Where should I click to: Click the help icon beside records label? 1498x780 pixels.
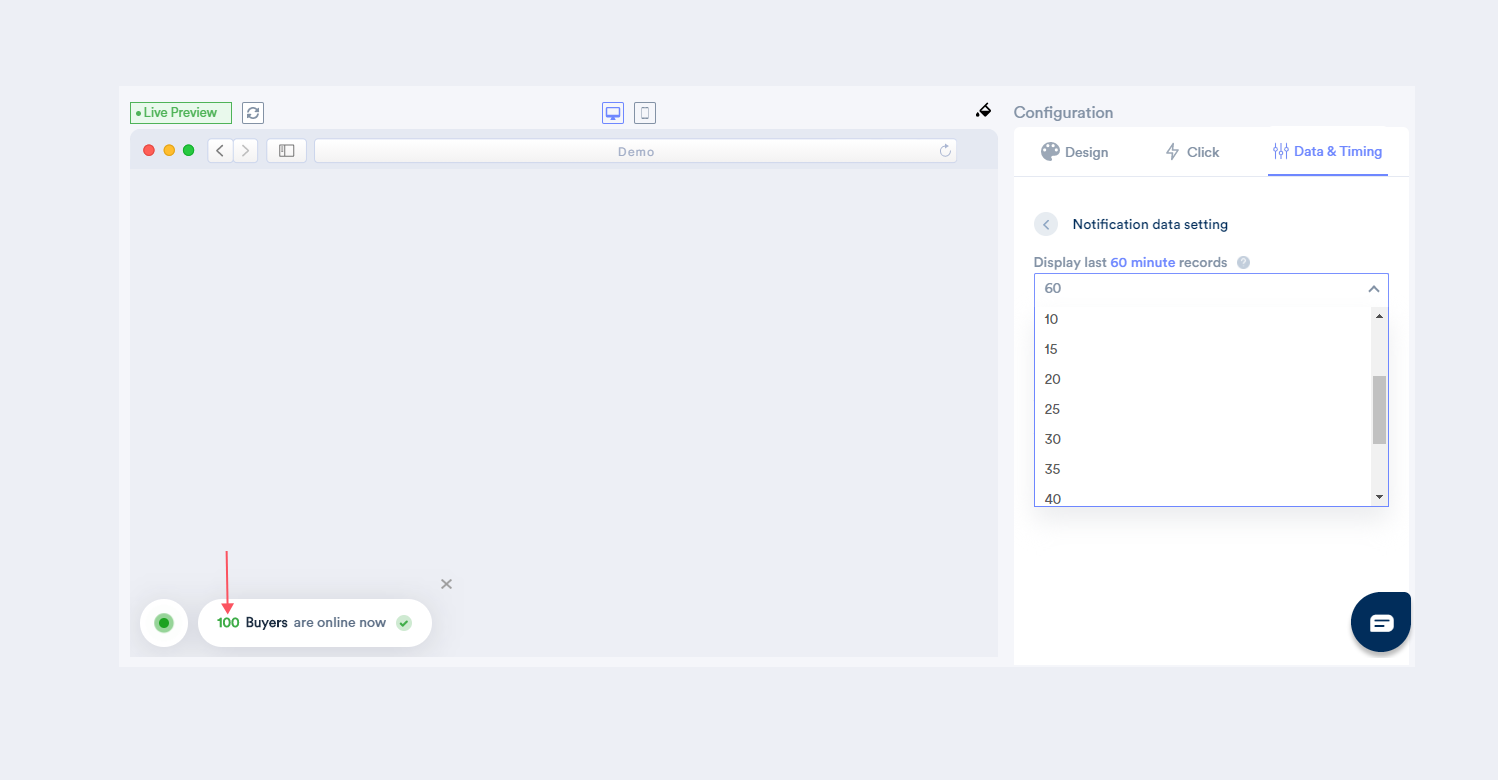tap(1243, 263)
